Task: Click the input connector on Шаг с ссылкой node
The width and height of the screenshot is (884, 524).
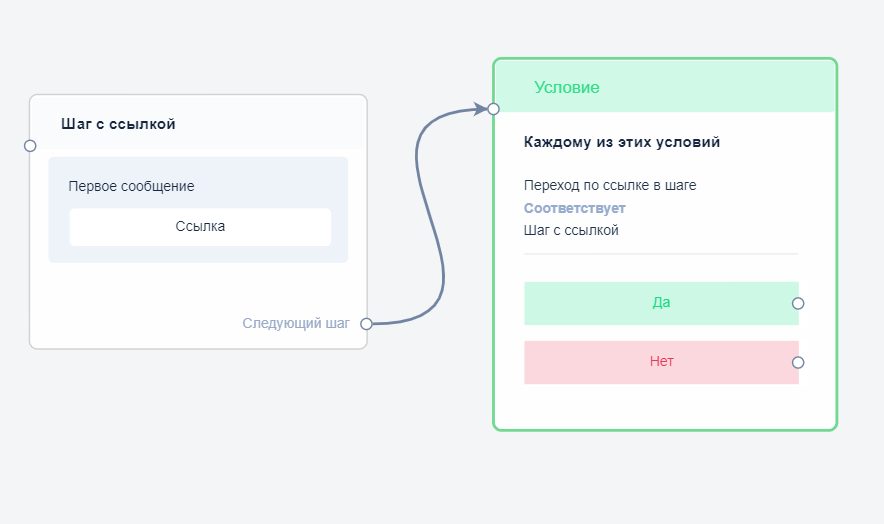Action: (30, 146)
